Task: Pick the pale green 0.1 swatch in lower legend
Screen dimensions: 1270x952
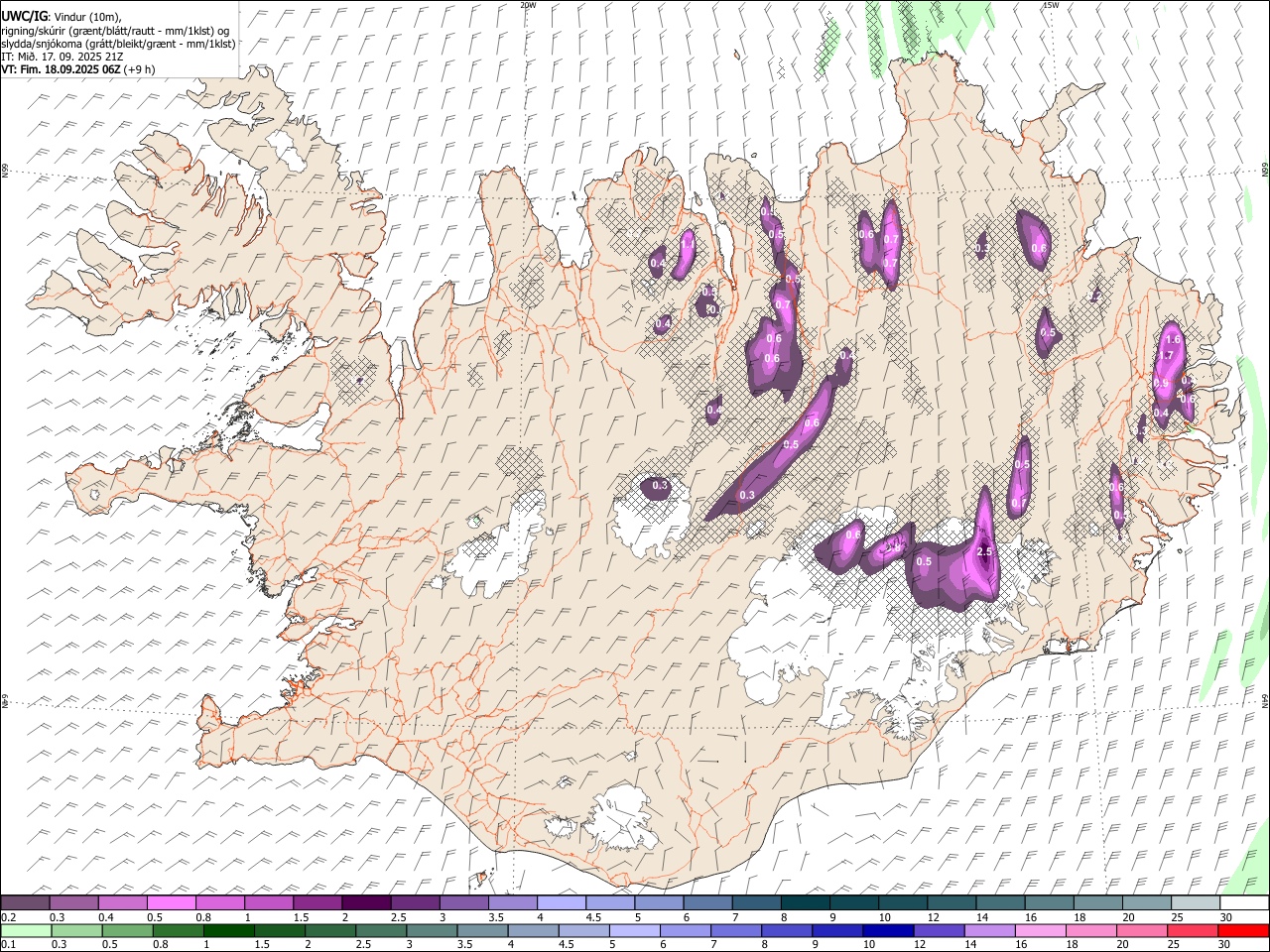Action: click(x=26, y=930)
